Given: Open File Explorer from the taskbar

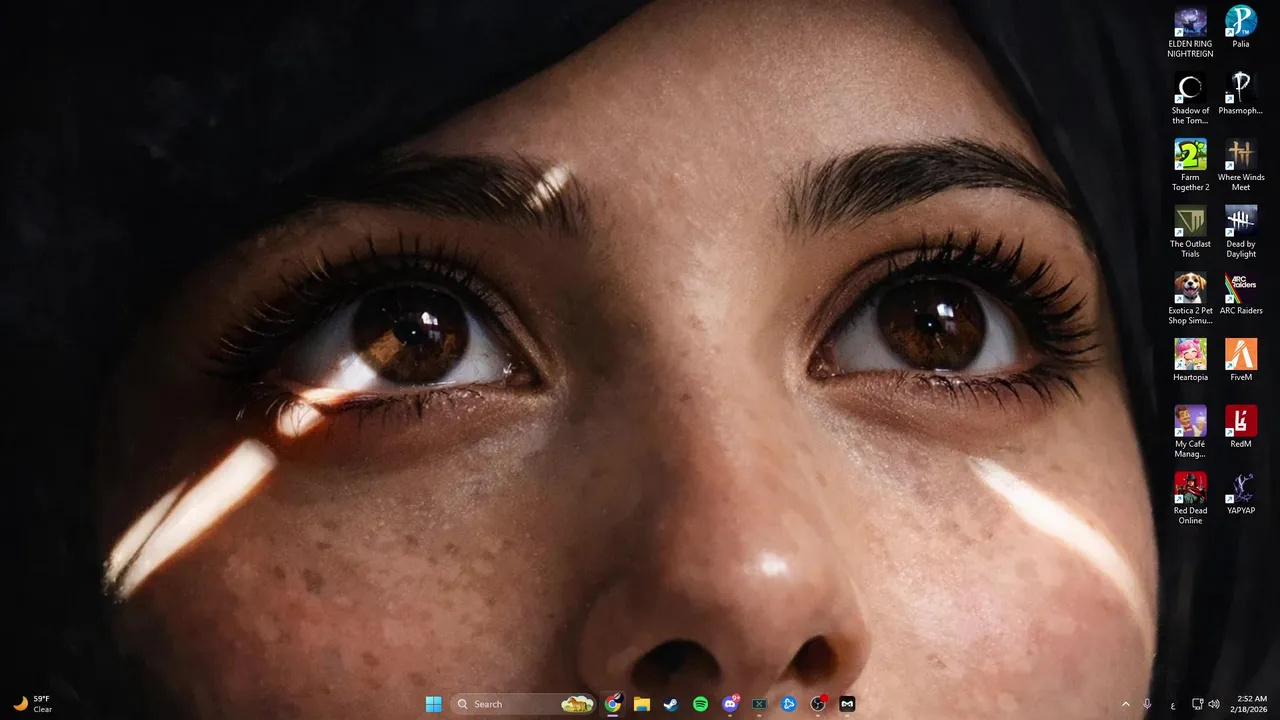Looking at the screenshot, I should [x=641, y=704].
